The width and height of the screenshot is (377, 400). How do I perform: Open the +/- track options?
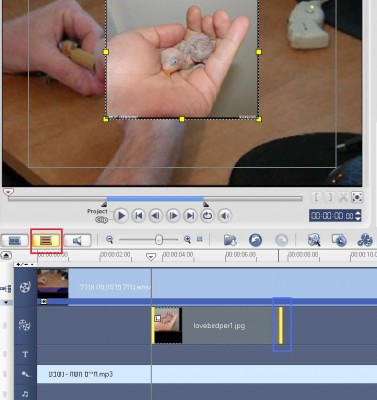coord(25,264)
